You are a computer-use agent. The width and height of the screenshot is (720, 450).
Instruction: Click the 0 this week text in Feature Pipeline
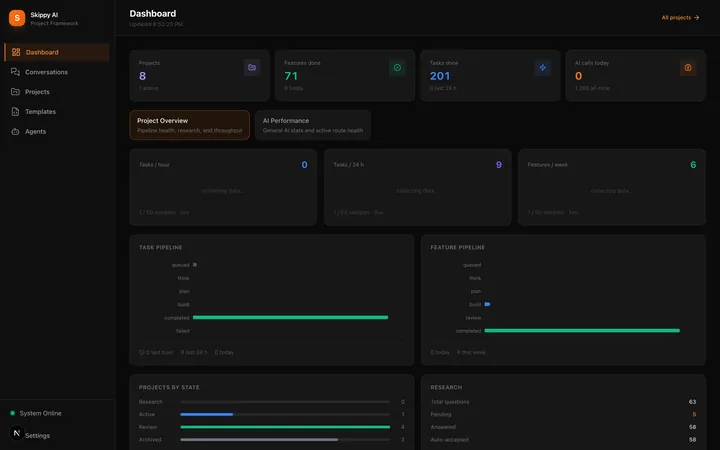click(x=471, y=352)
